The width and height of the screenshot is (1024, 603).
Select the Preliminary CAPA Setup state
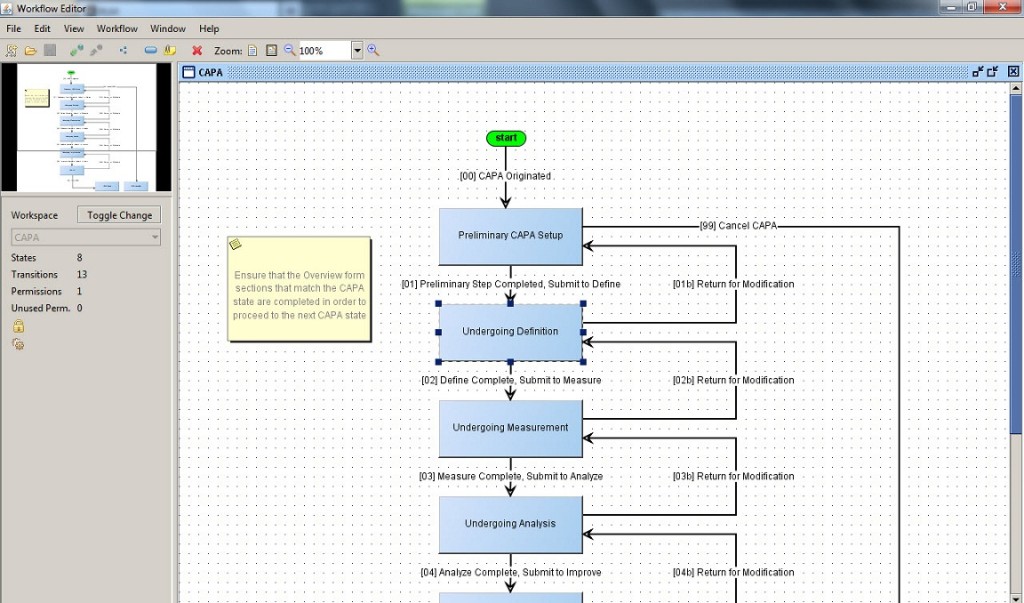pyautogui.click(x=511, y=236)
